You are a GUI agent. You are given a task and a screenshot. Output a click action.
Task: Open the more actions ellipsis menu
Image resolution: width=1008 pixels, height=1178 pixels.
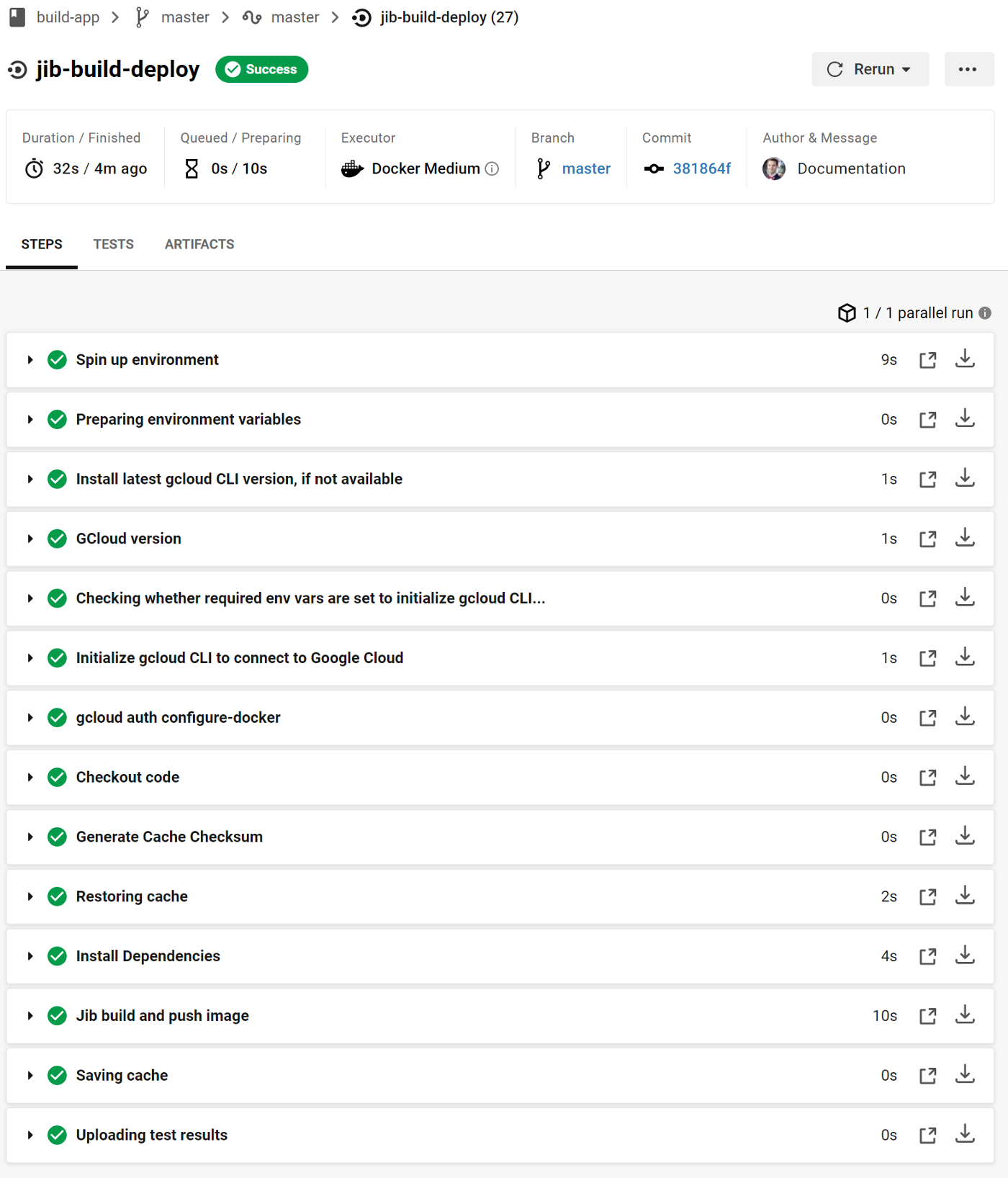tap(968, 69)
